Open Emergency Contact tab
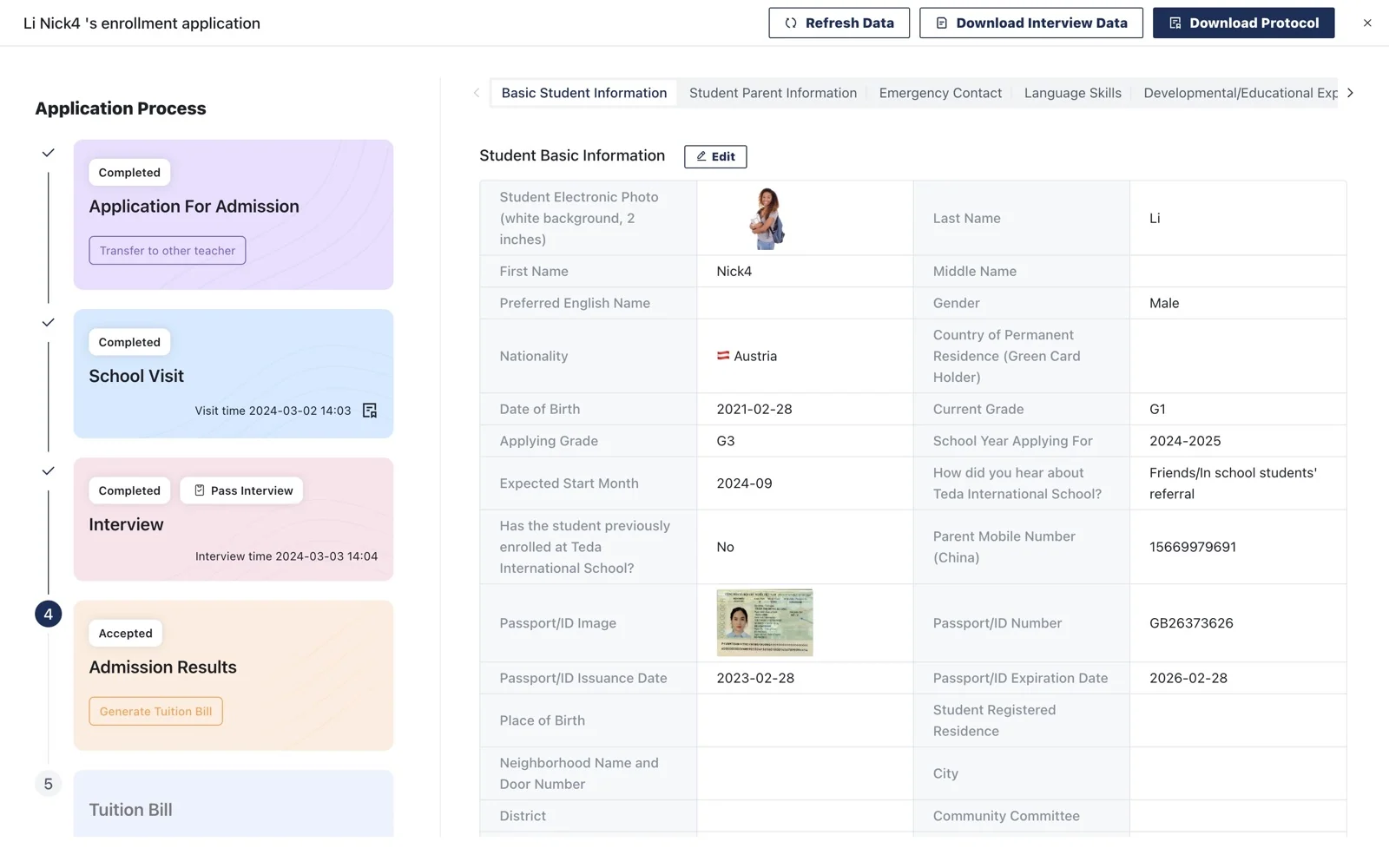The height and width of the screenshot is (868, 1389). (x=940, y=93)
